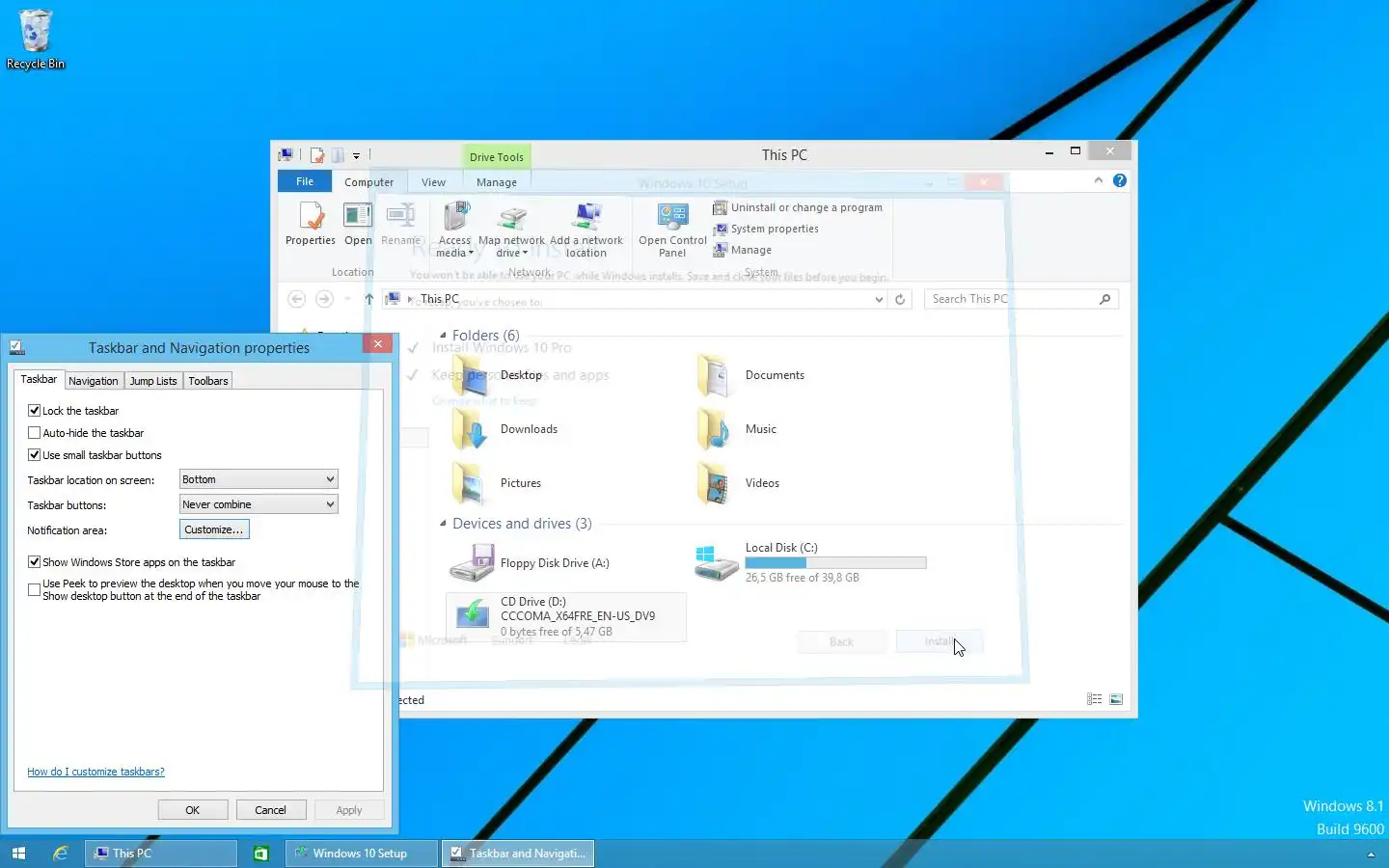
Task: Toggle Use small taskbar buttons checkbox
Action: 35,455
